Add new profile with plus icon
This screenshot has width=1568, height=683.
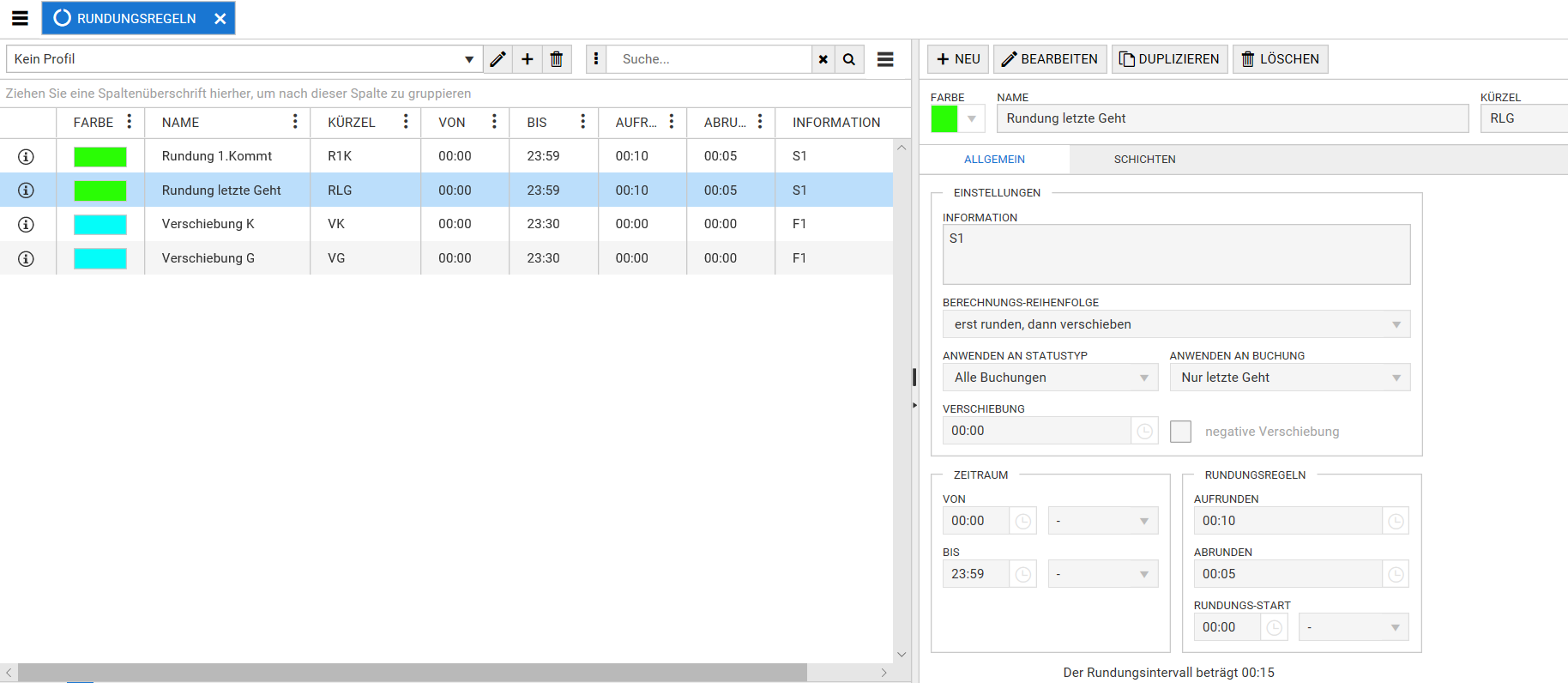click(x=528, y=59)
